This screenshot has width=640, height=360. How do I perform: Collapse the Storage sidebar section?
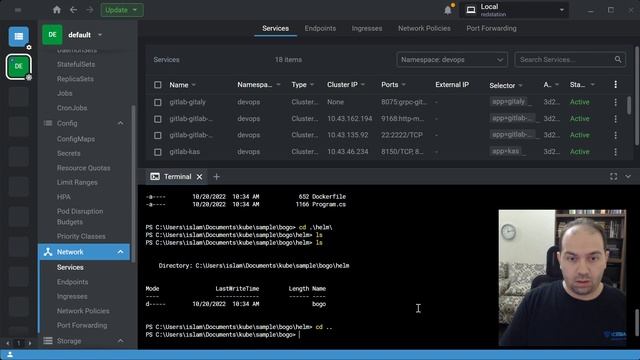pos(121,341)
